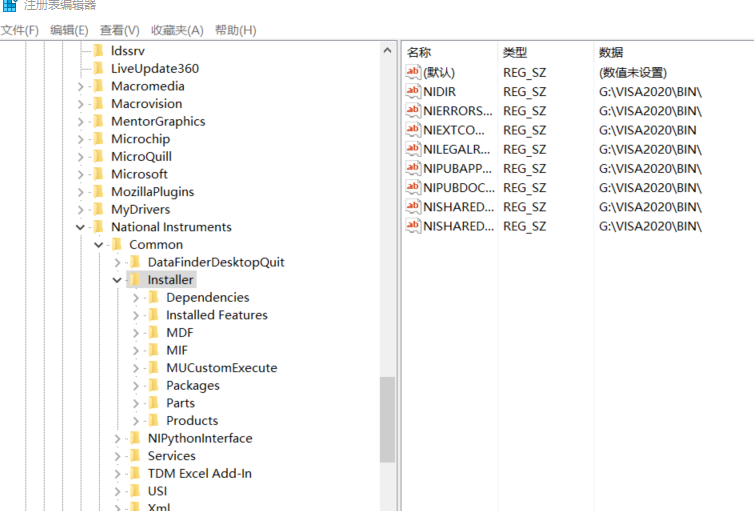
Task: Click the (数值未设置) data cell
Action: (x=633, y=73)
